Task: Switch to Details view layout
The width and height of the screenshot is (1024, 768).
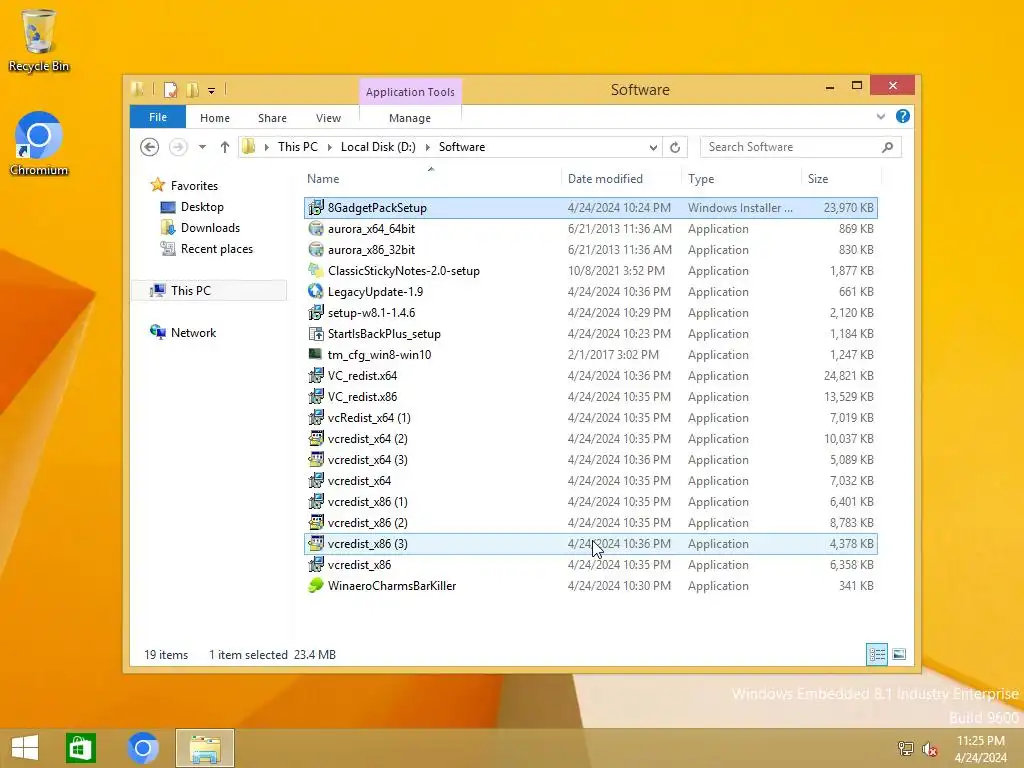Action: coord(877,654)
